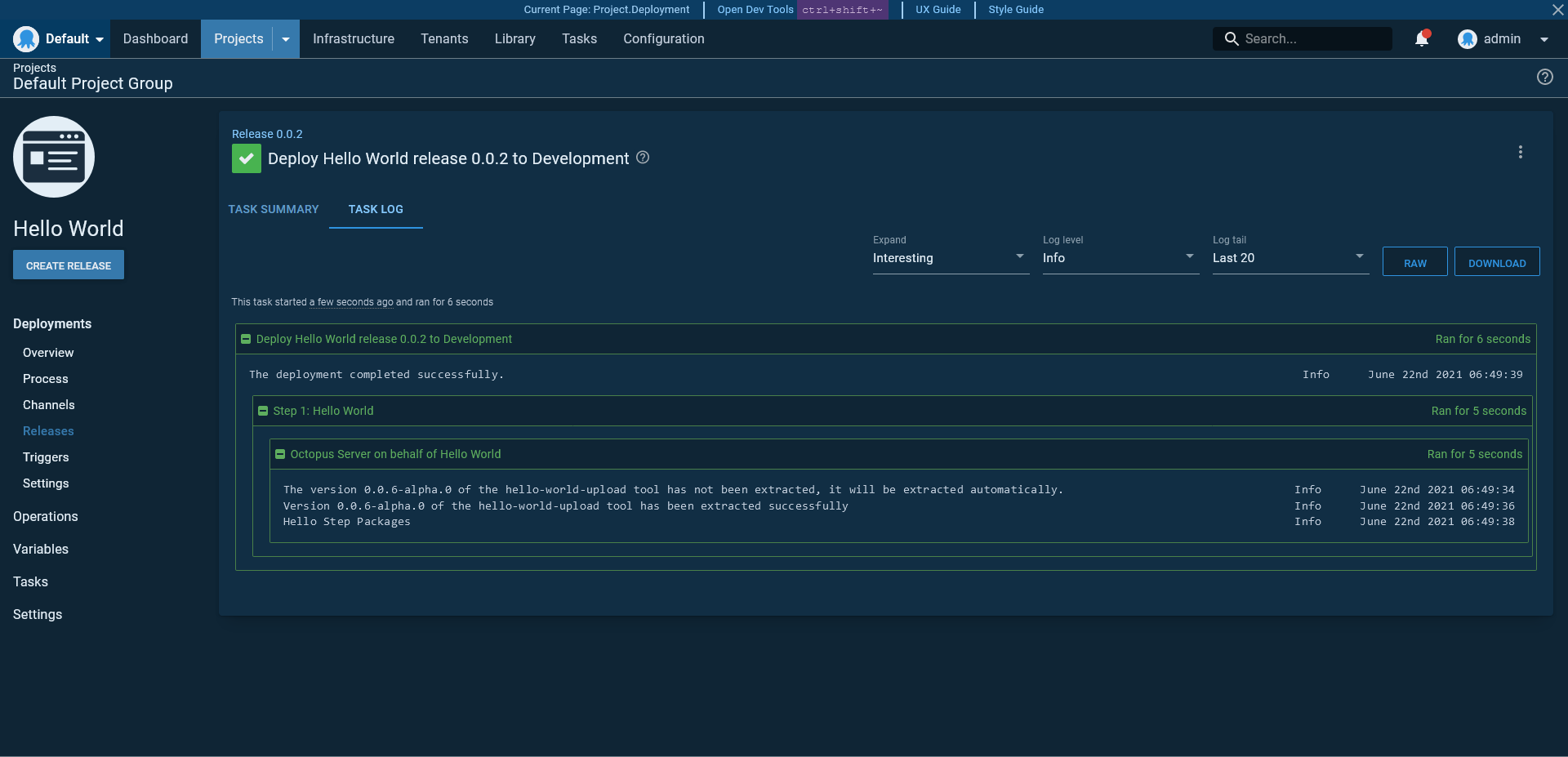The image size is (1568, 757).
Task: Open the Projects menu
Action: click(x=238, y=38)
